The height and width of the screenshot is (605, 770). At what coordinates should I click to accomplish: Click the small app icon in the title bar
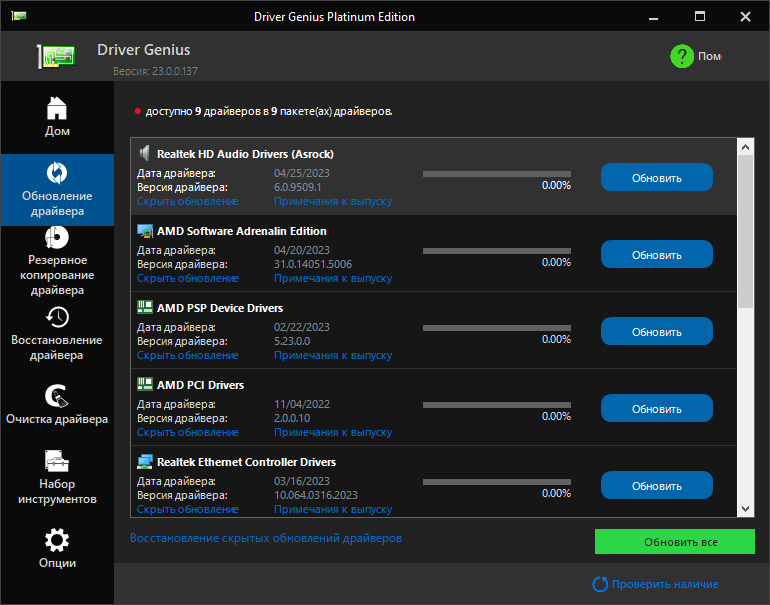19,16
